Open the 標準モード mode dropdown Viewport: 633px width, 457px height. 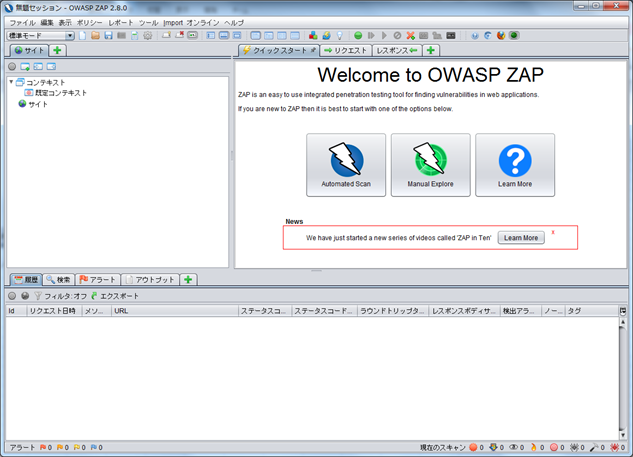(x=40, y=36)
